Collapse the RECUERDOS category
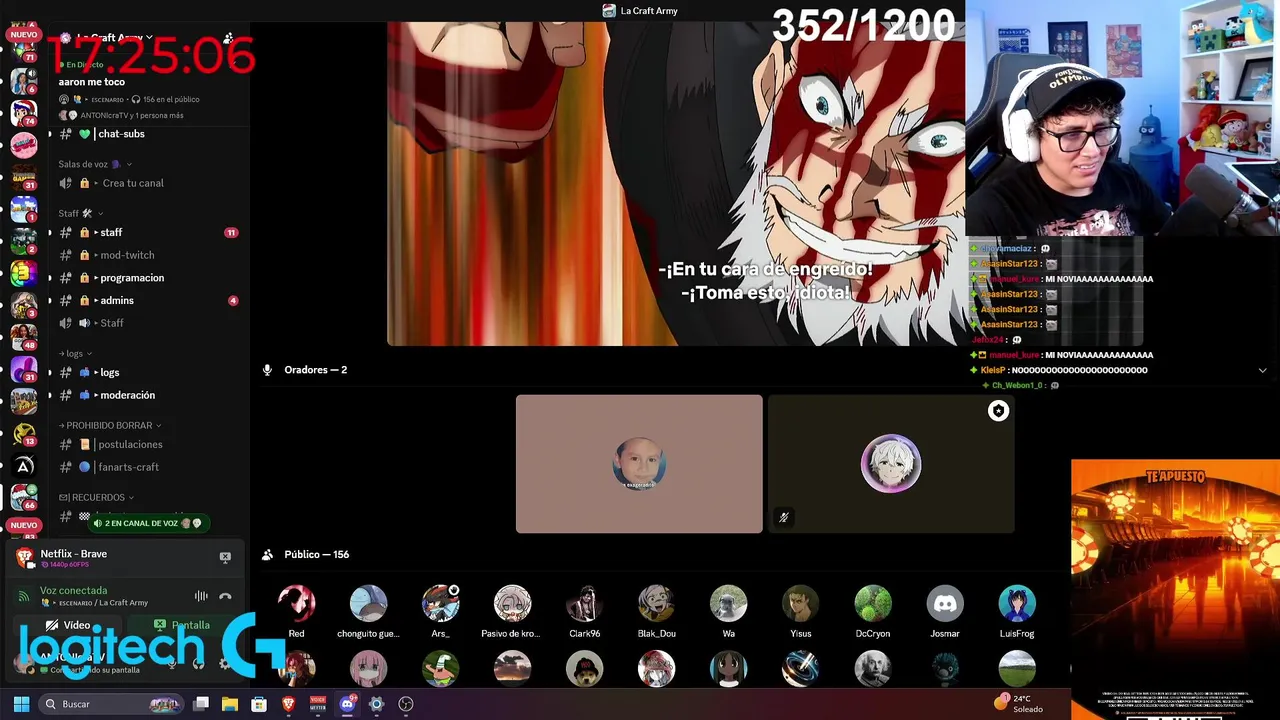This screenshot has width=1280, height=720. click(x=96, y=497)
